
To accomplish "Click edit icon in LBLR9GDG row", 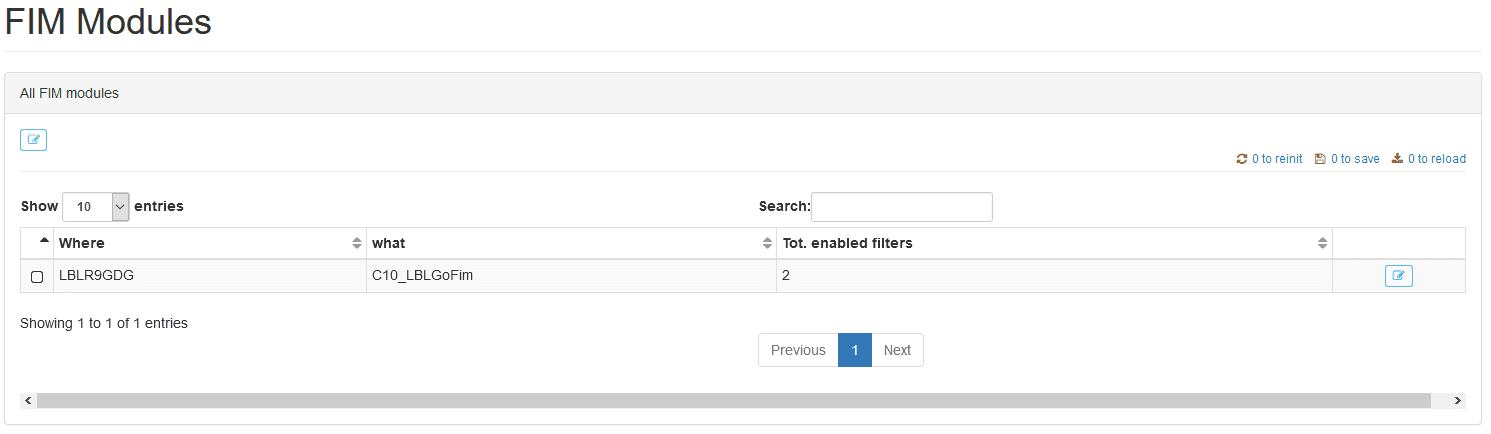I will click(x=1398, y=276).
